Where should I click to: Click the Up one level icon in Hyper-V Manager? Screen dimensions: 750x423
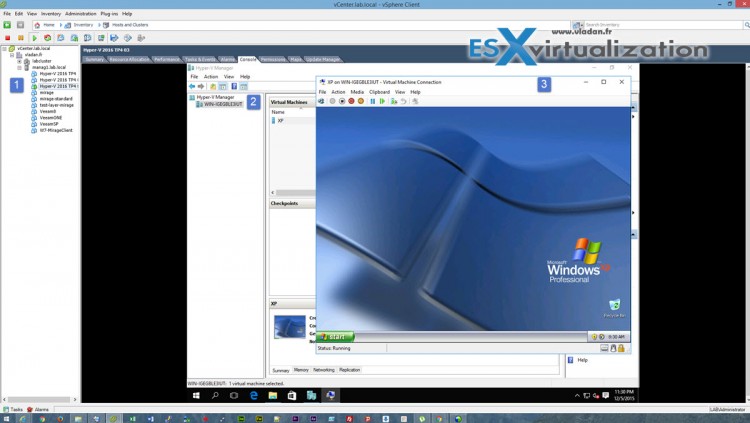(213, 86)
